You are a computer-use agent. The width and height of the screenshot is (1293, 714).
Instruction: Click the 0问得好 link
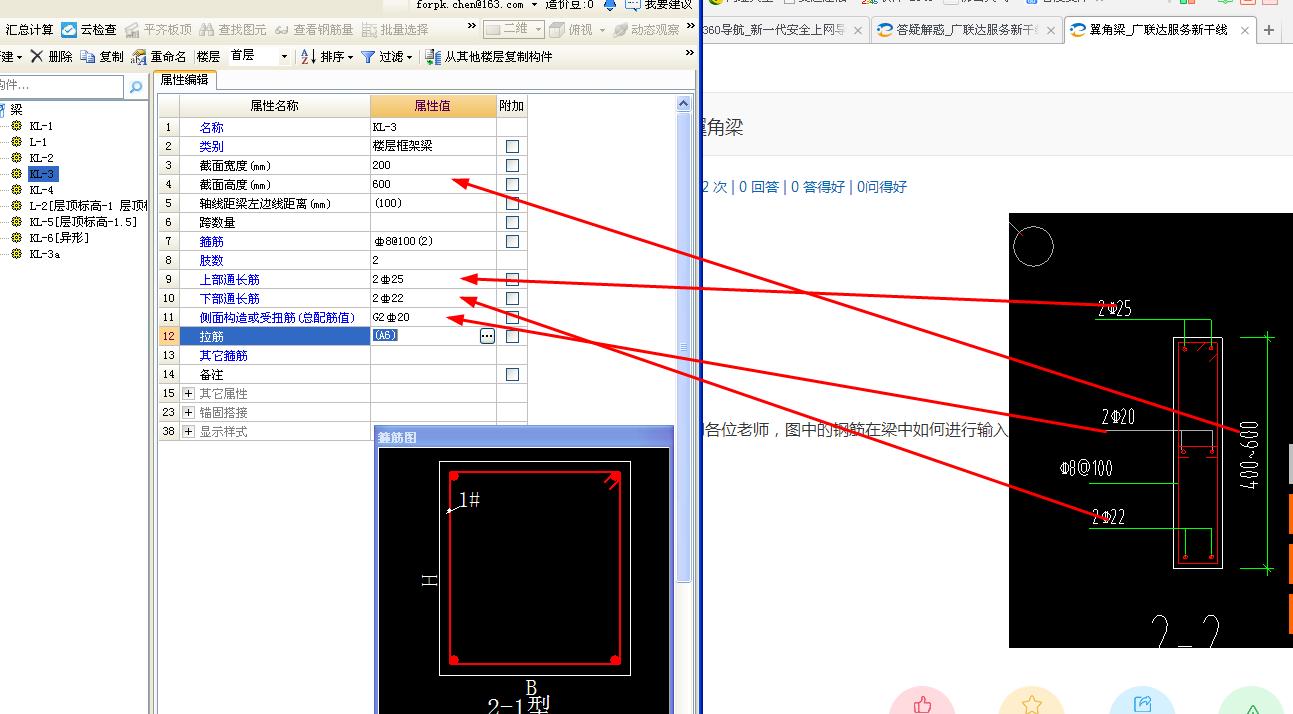point(882,187)
